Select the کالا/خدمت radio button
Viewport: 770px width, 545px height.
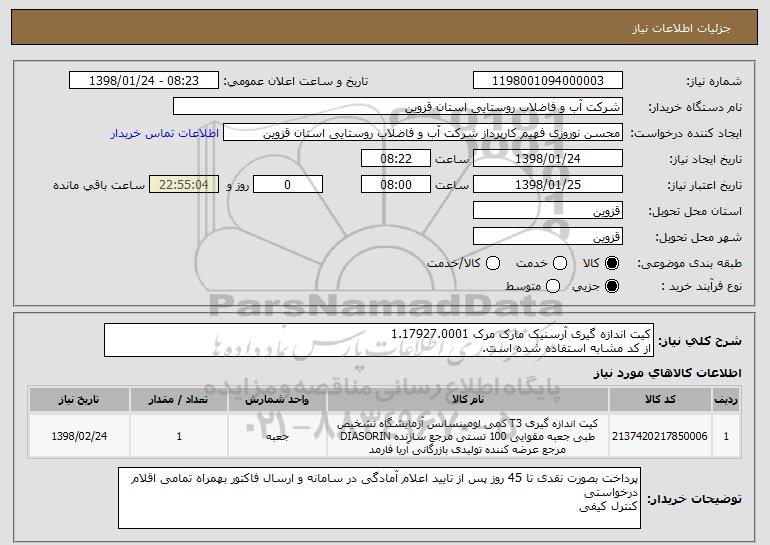pos(493,264)
